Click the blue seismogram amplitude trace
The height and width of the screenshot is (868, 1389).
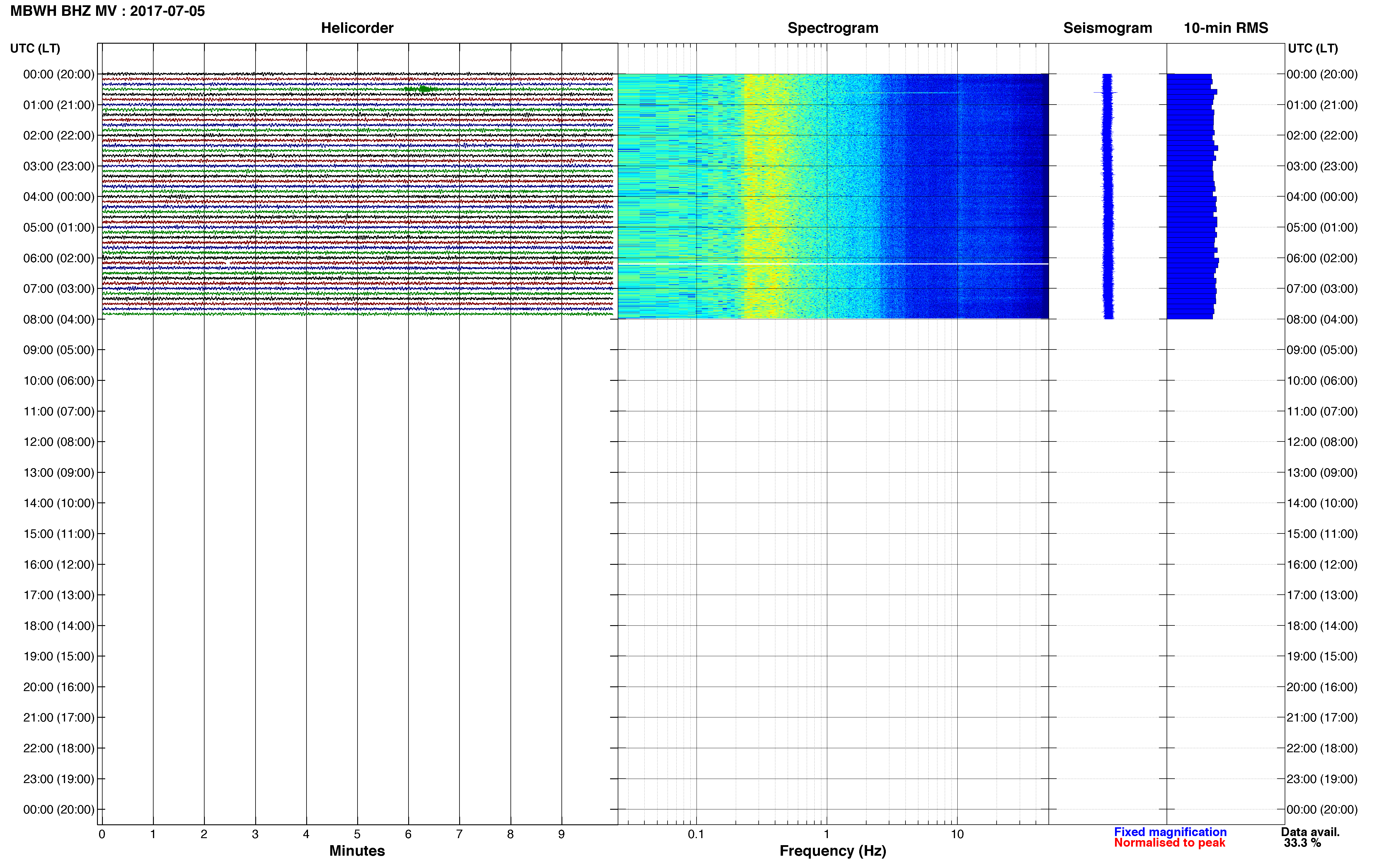[x=1108, y=196]
